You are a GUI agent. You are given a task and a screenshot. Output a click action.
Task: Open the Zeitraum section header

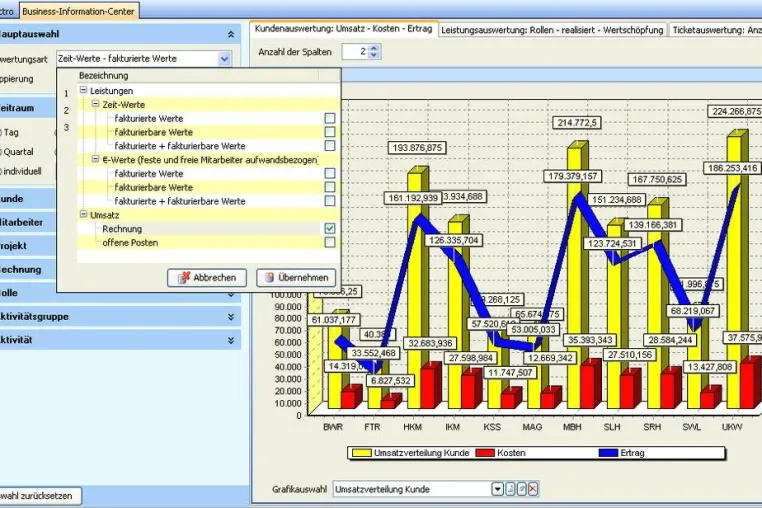[28, 108]
